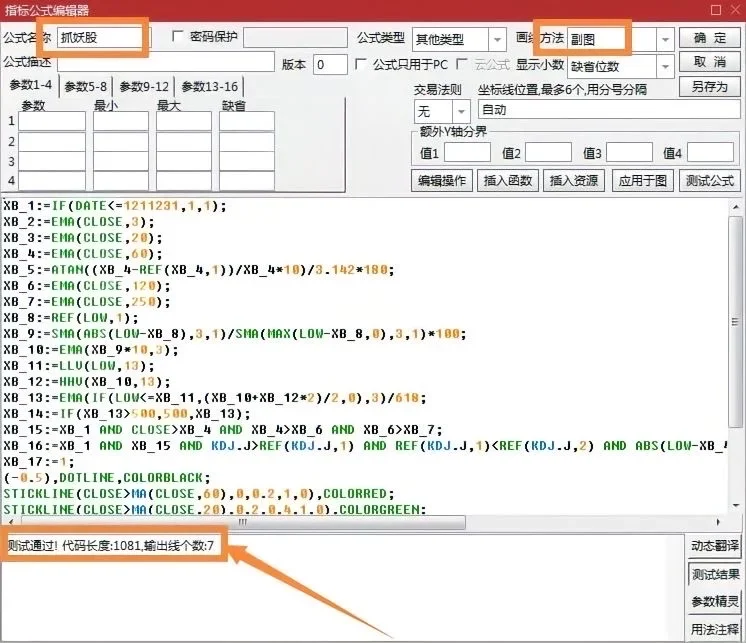Click the 画线方法 combo showing 副图
The width and height of the screenshot is (746, 643).
[620, 39]
